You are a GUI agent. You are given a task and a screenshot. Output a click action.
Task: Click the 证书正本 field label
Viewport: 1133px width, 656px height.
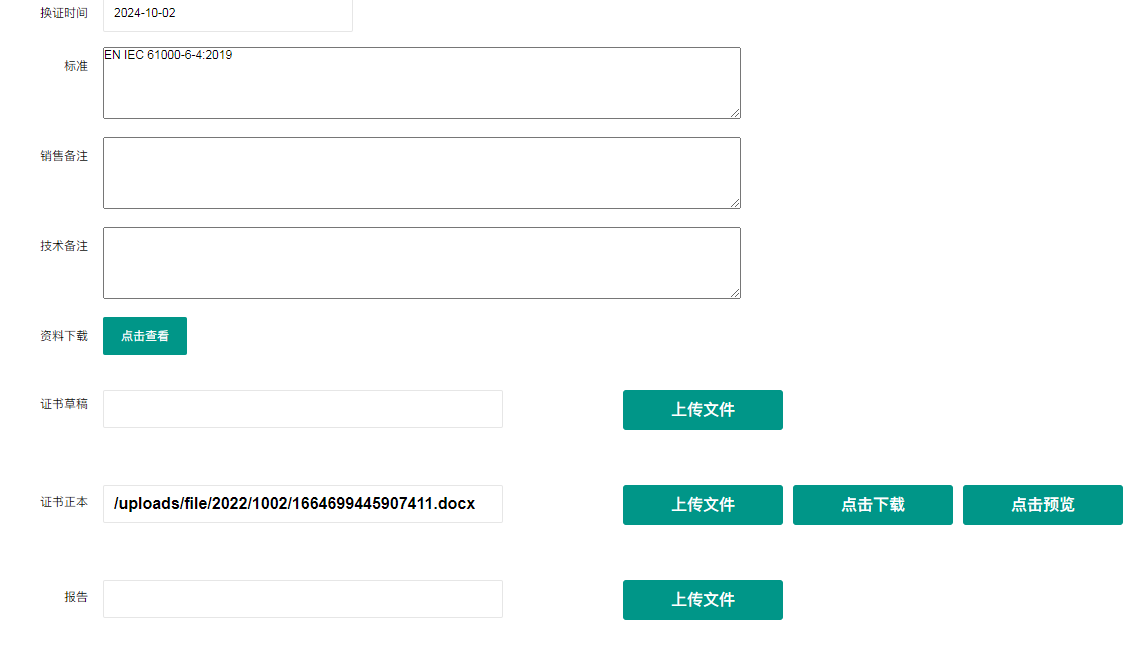pyautogui.click(x=64, y=502)
